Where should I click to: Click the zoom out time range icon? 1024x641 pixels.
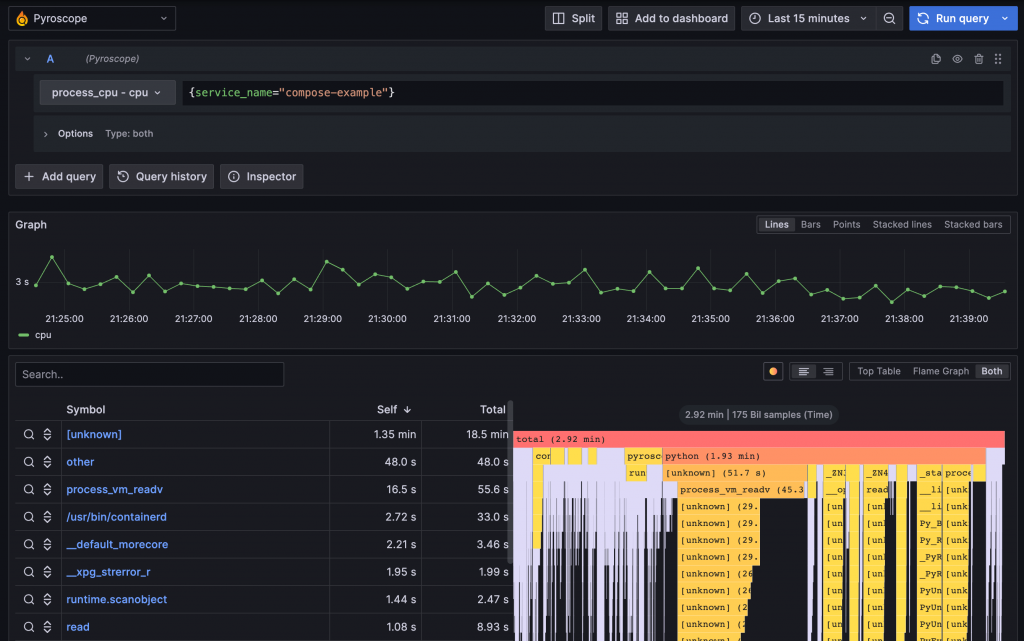pos(889,18)
